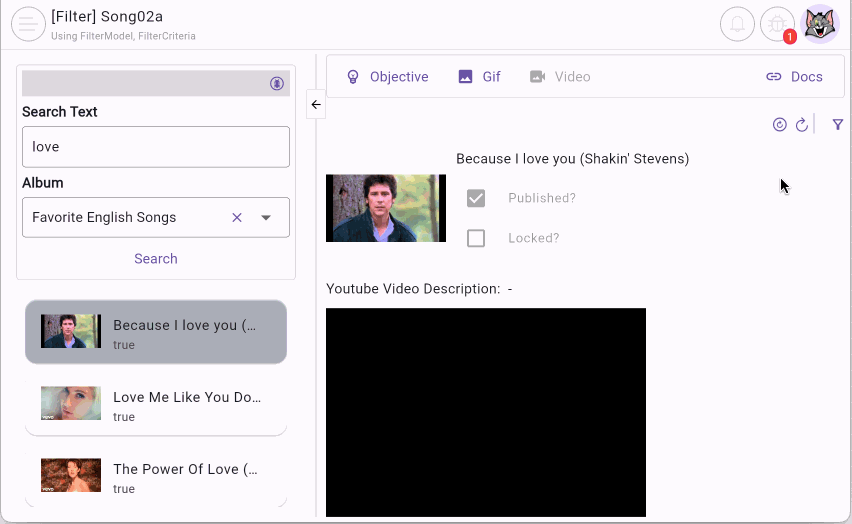This screenshot has width=852, height=524.
Task: Select The Power Of Love list item
Action: coord(156,476)
